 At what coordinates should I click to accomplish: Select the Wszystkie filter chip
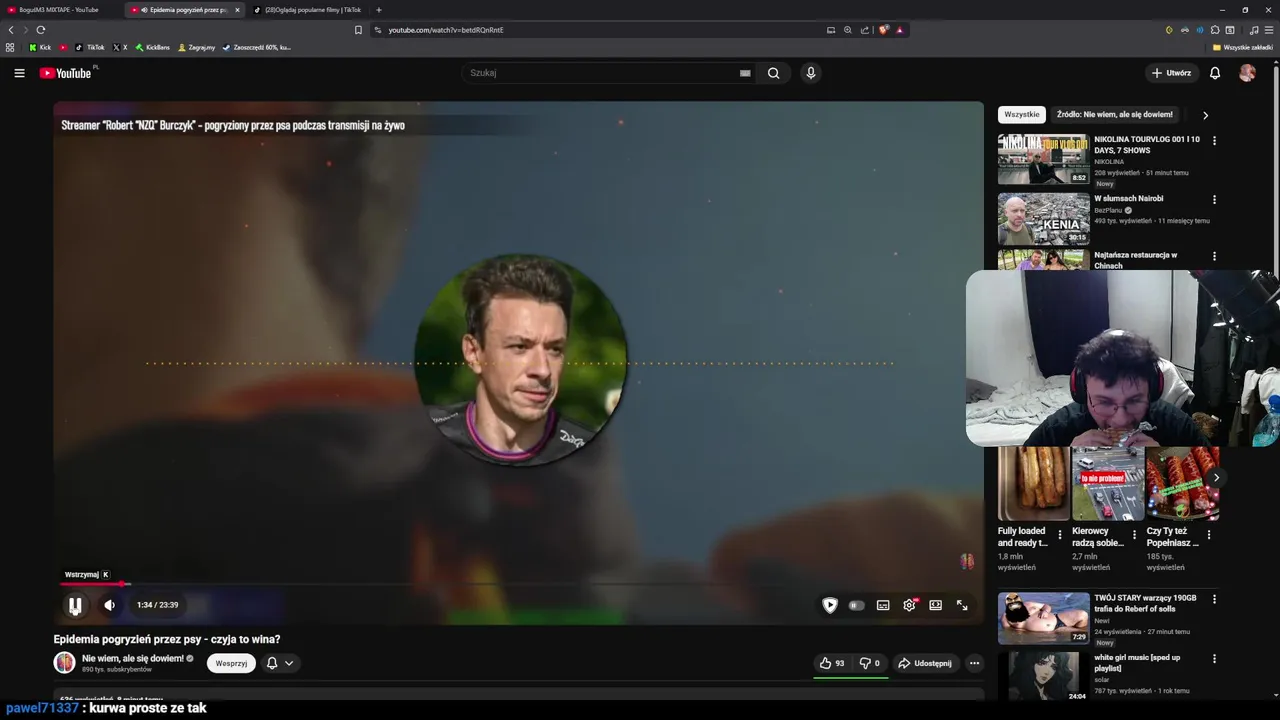click(x=1022, y=115)
